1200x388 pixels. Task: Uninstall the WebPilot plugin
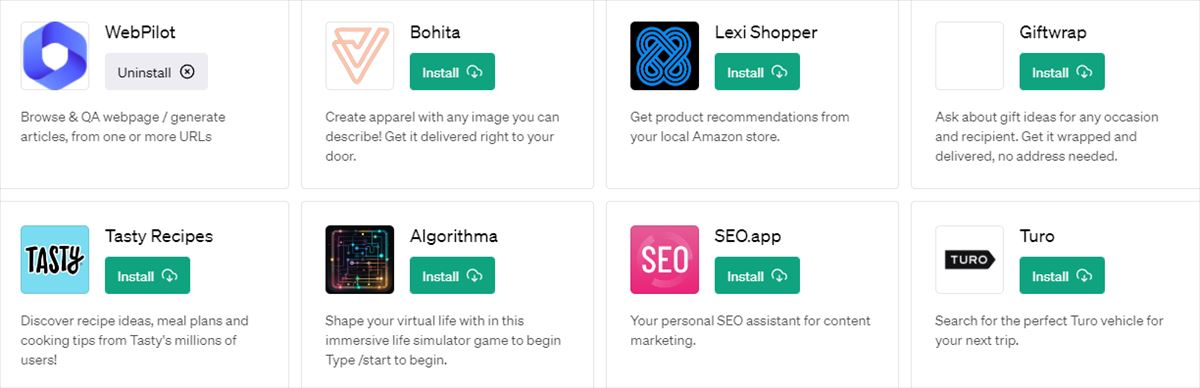[x=156, y=72]
